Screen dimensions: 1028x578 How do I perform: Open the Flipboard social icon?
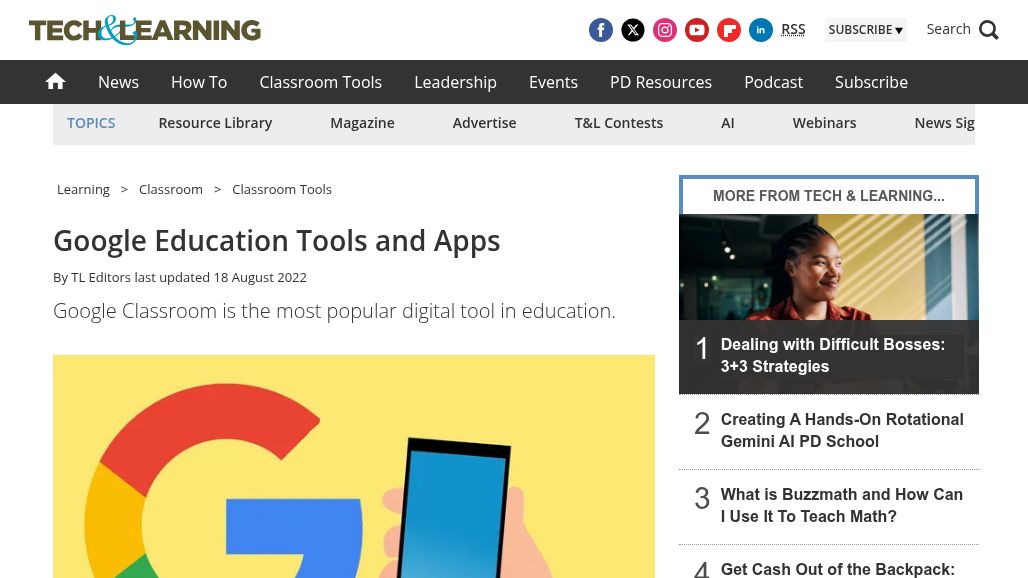click(729, 30)
